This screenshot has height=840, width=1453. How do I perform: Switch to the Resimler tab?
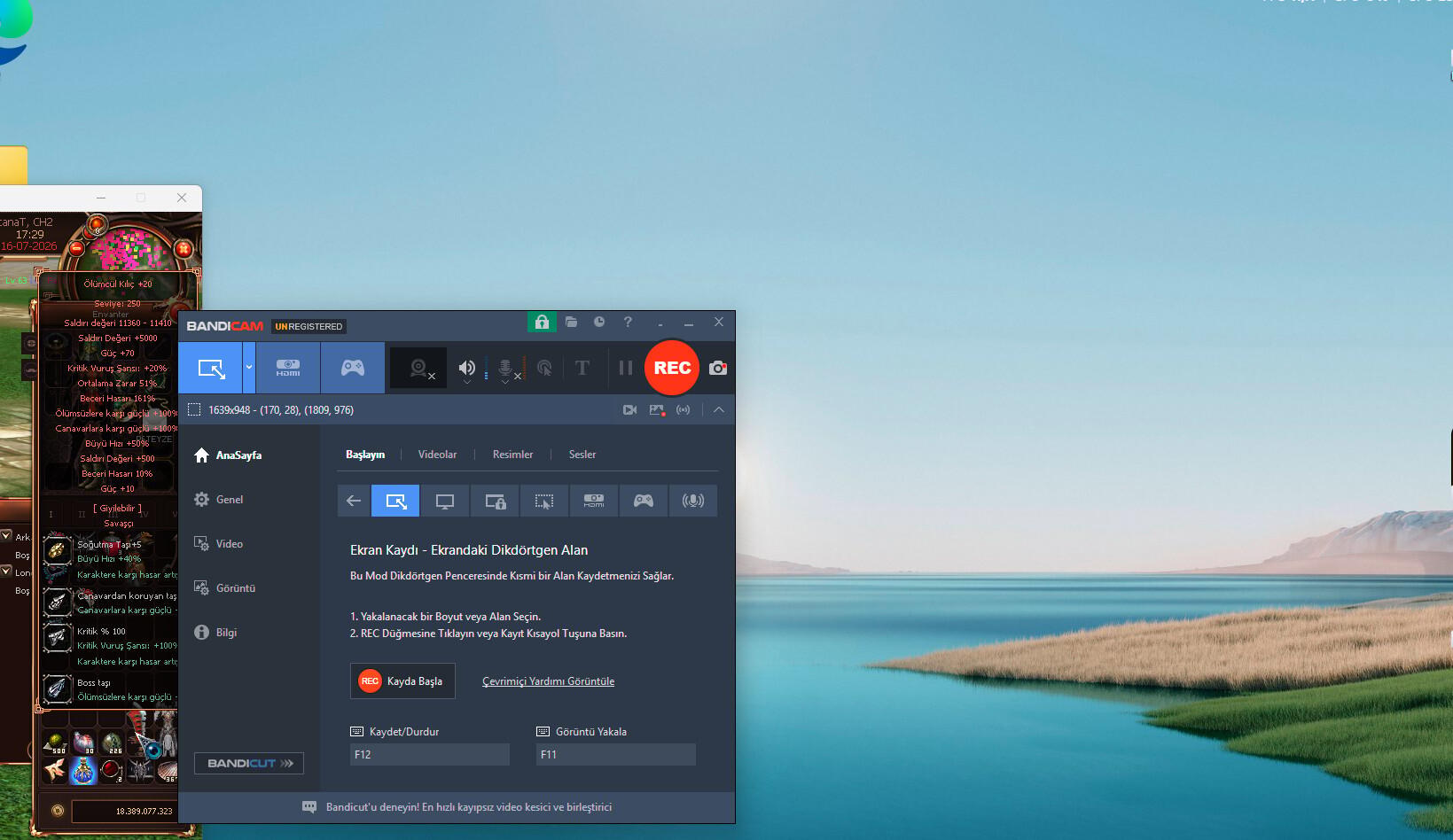[512, 455]
